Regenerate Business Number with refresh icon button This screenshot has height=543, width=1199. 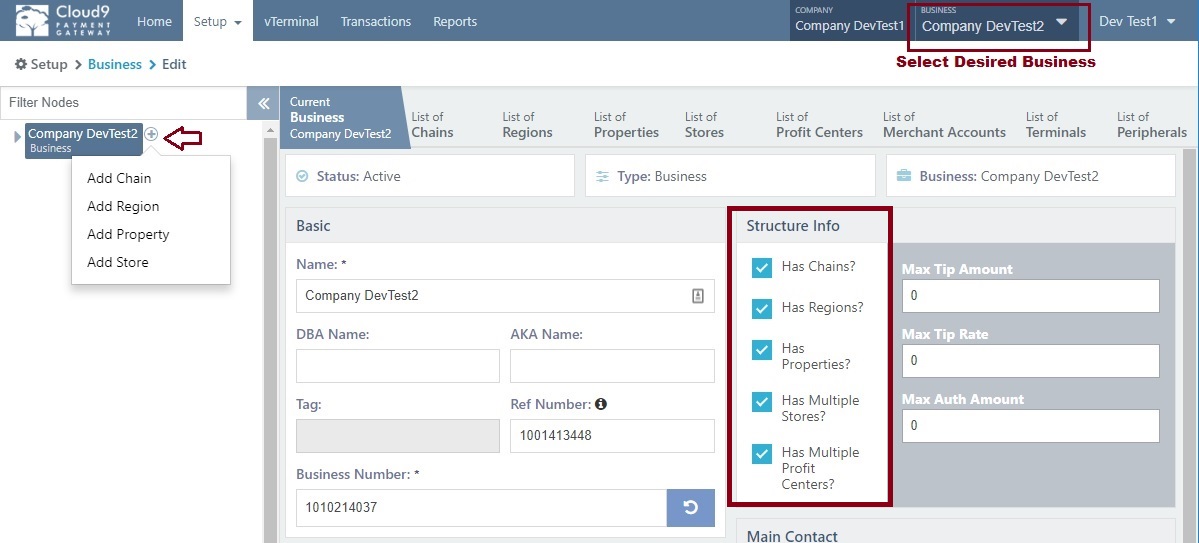[690, 508]
